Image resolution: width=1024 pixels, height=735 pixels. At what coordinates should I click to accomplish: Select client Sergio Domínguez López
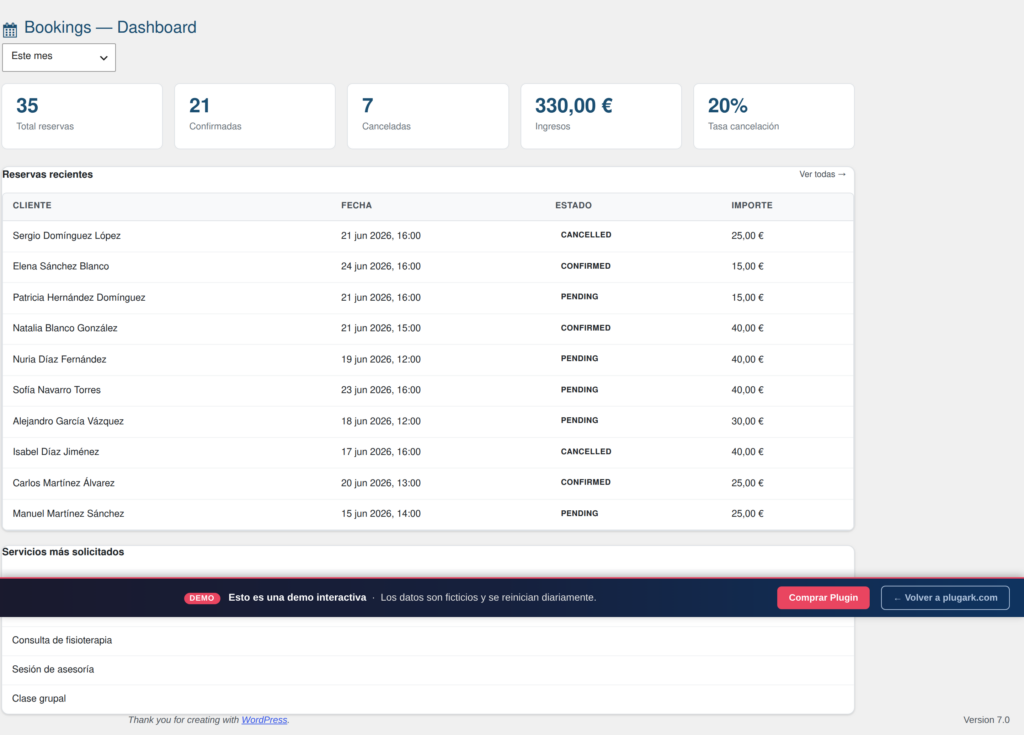coord(67,236)
